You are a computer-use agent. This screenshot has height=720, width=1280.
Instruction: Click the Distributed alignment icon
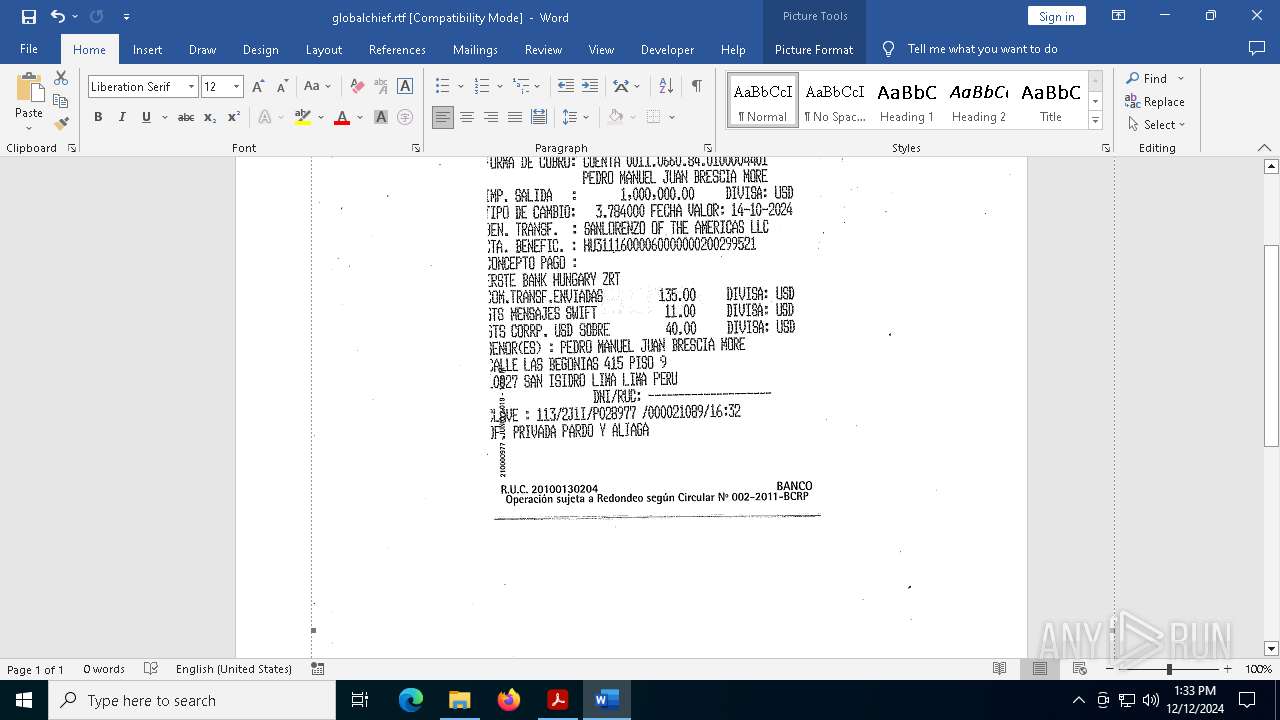(538, 117)
